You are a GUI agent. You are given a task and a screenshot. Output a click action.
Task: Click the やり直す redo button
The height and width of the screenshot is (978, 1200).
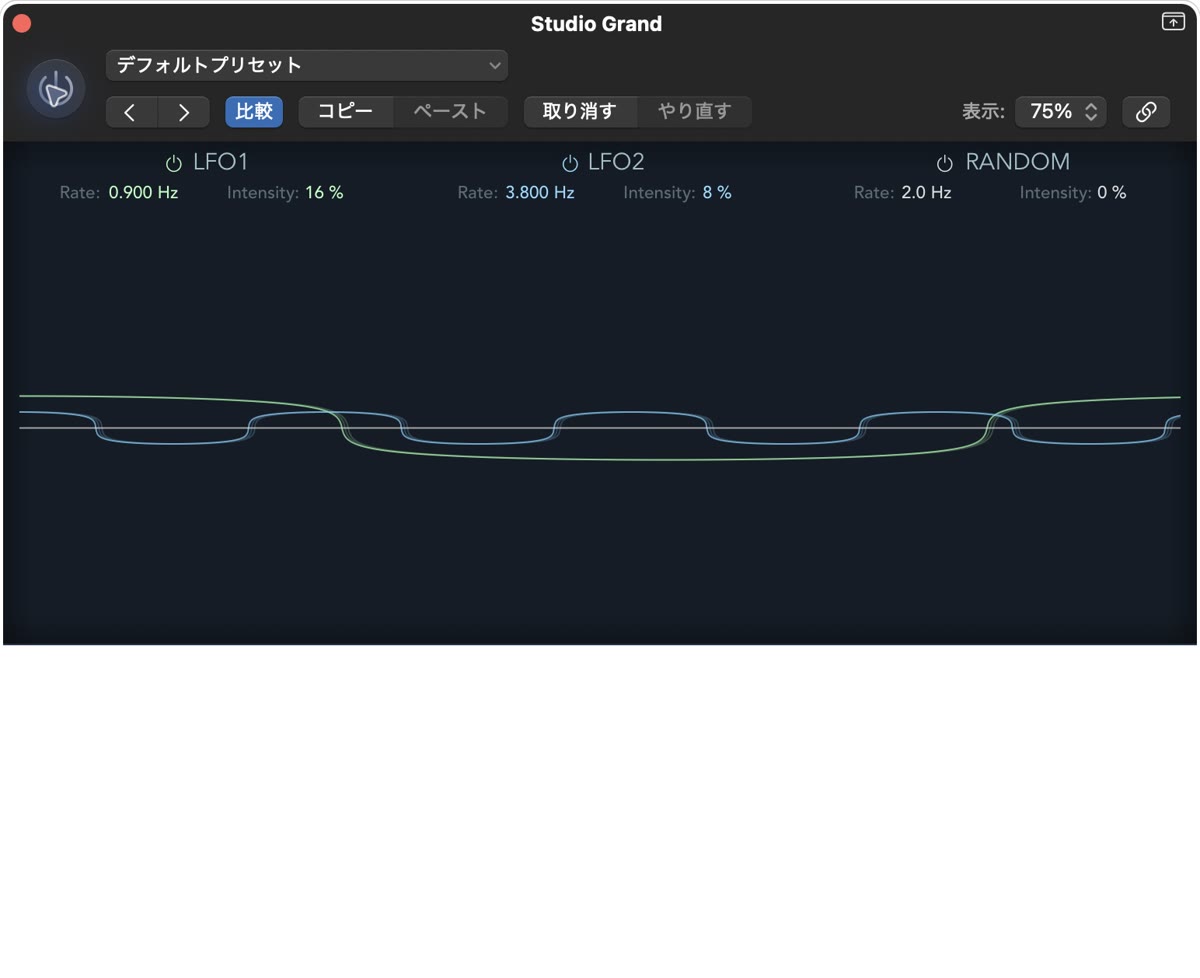[694, 111]
